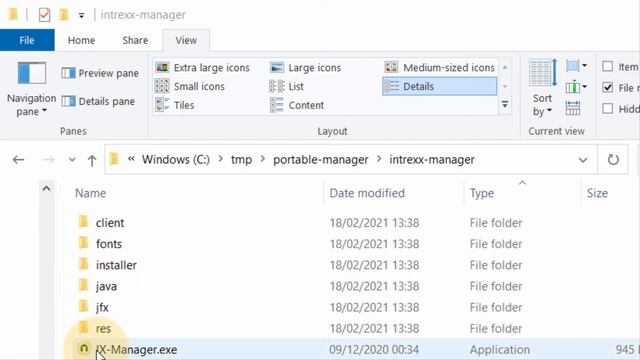Image resolution: width=640 pixels, height=360 pixels.
Task: Go up one folder level
Action: (x=92, y=160)
